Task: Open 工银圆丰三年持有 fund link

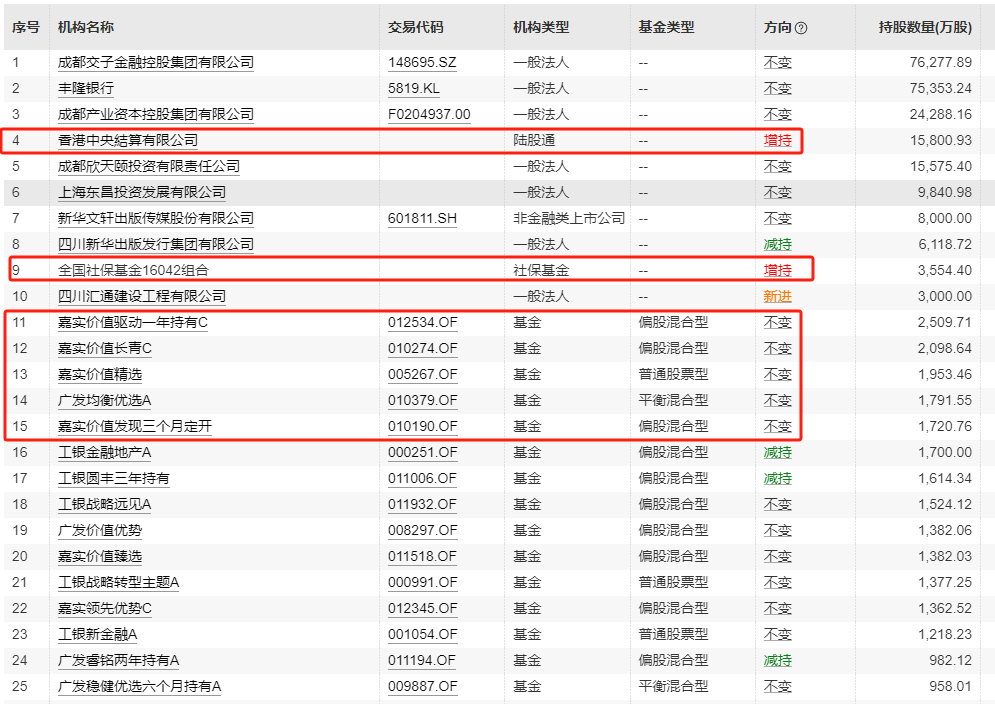Action: point(114,479)
